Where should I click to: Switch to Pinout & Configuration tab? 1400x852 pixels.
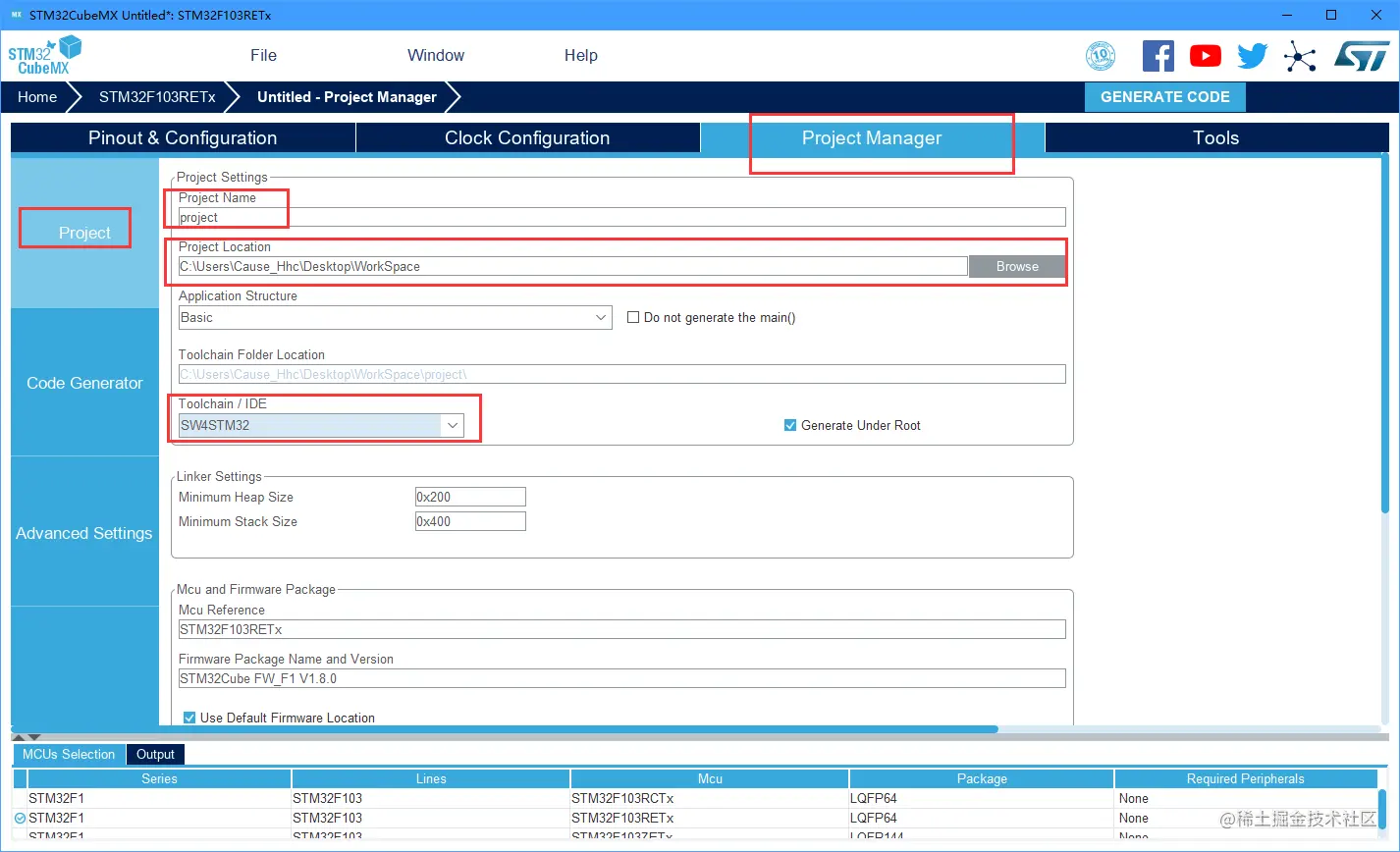coord(183,137)
